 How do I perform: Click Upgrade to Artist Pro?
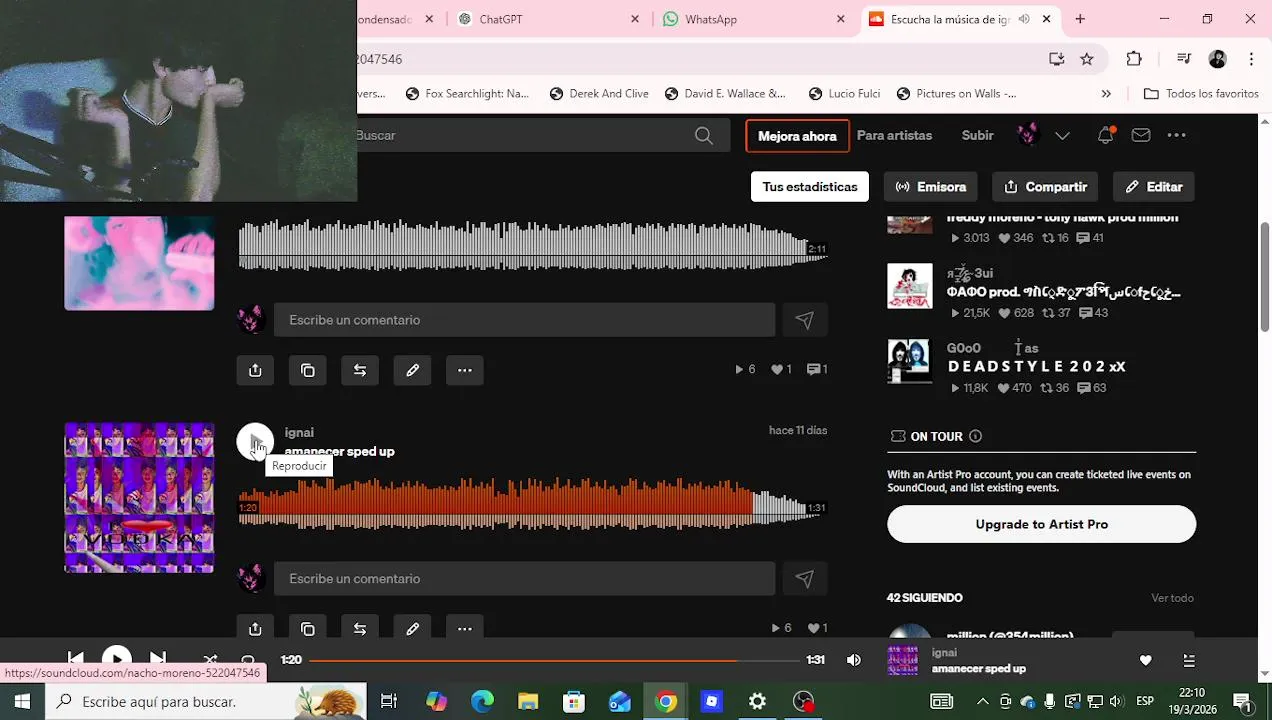click(x=1041, y=524)
